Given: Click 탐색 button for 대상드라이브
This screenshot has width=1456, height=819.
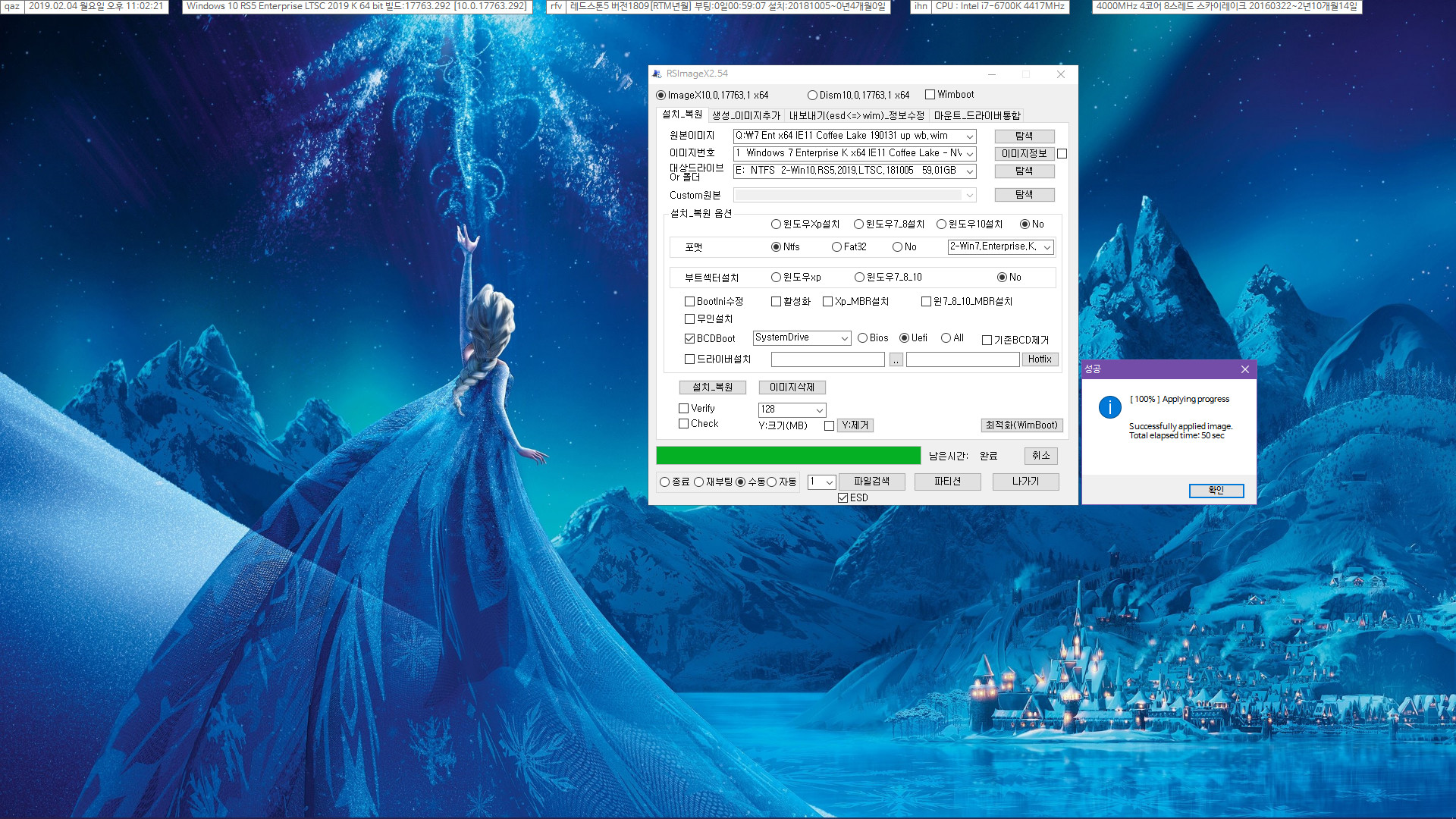Looking at the screenshot, I should pos(1025,171).
